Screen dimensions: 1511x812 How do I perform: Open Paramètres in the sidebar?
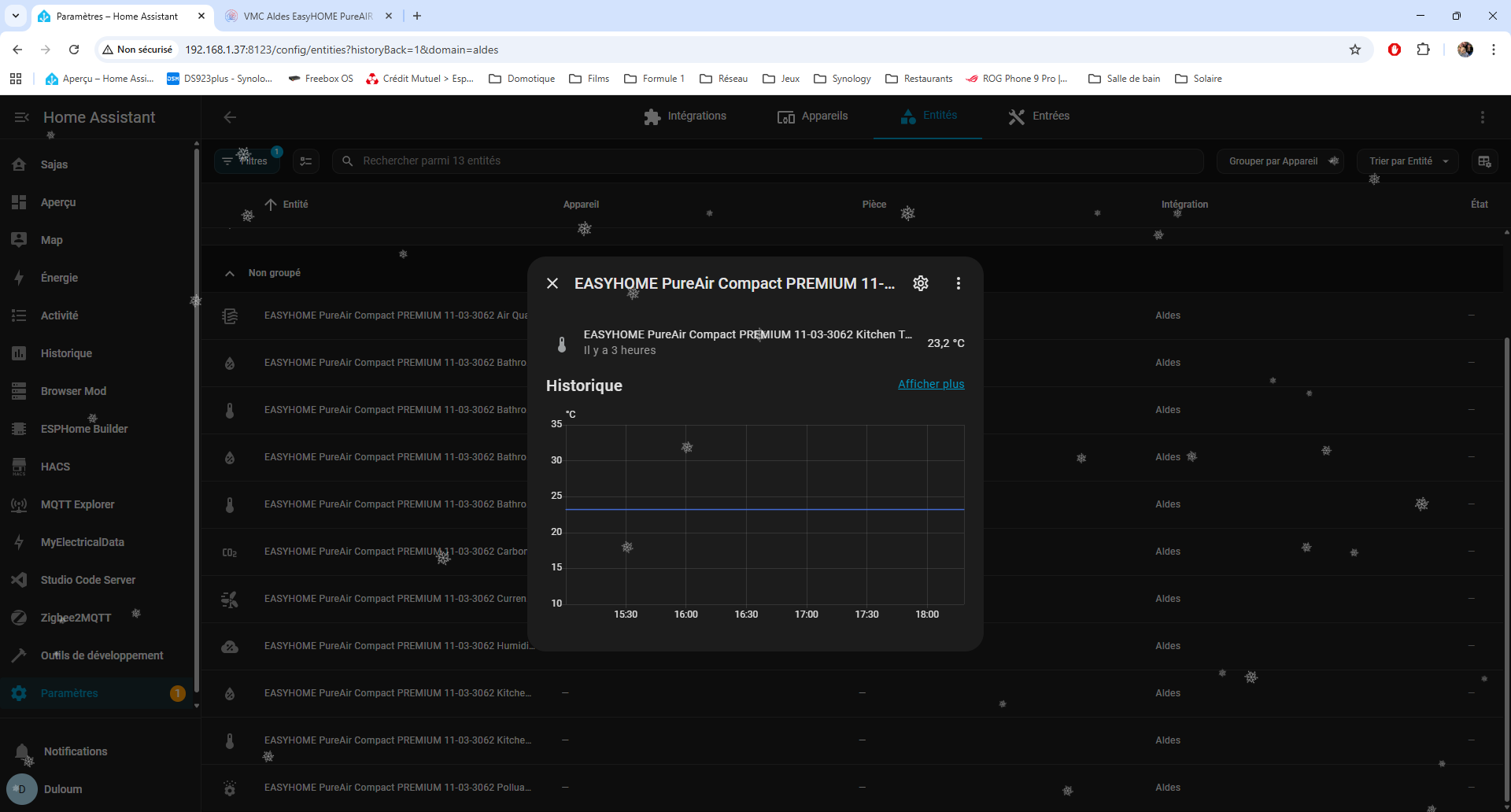tap(97, 693)
